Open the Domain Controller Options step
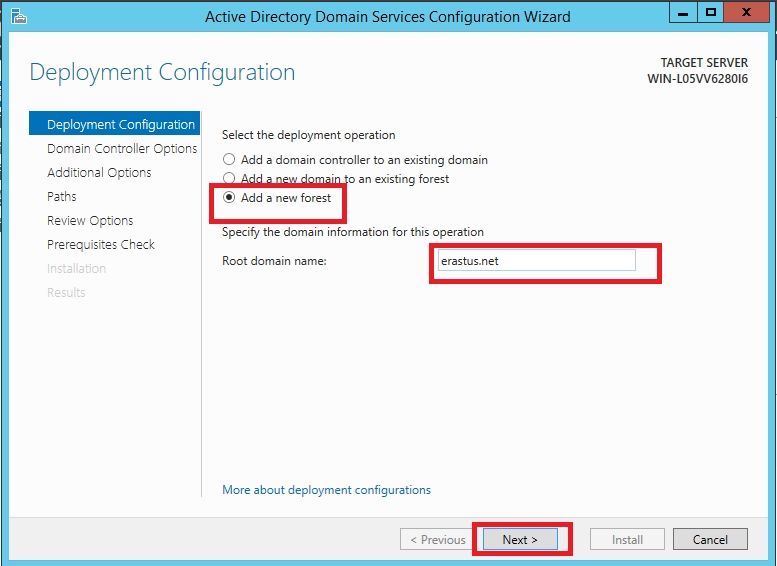 (122, 148)
